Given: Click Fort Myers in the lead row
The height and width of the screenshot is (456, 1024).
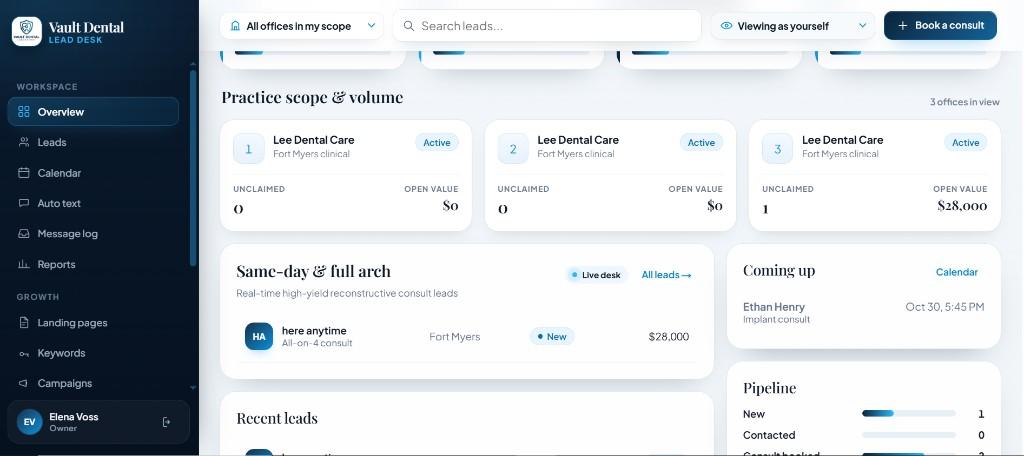Looking at the screenshot, I should [455, 336].
